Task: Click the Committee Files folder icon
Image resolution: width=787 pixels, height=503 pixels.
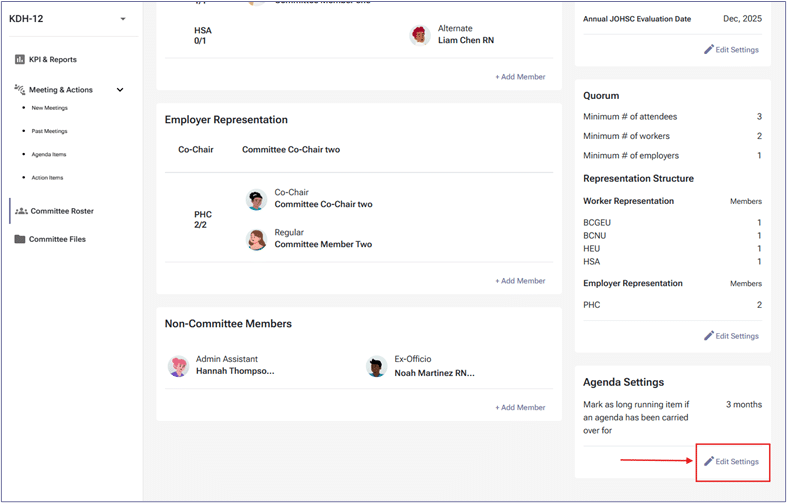Action: 20,240
